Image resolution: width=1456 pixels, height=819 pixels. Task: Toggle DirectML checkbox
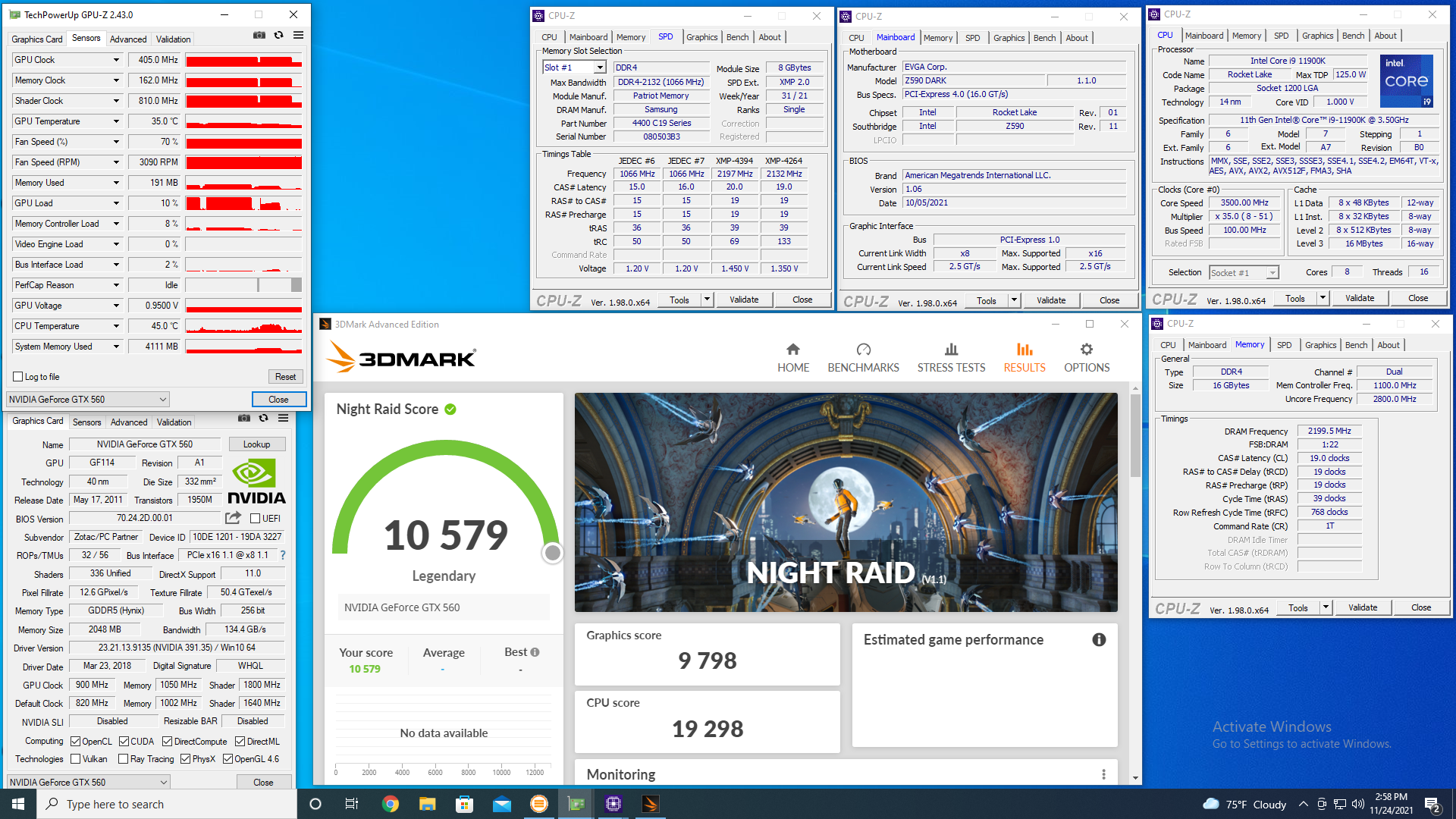point(240,742)
